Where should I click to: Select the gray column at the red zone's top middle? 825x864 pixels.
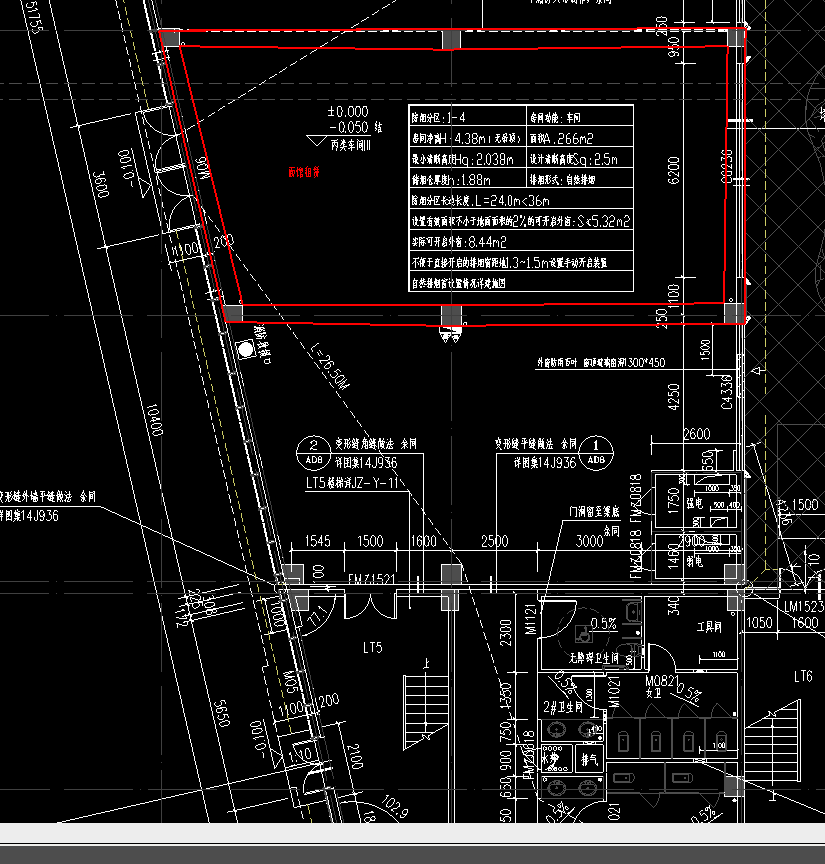pos(451,38)
